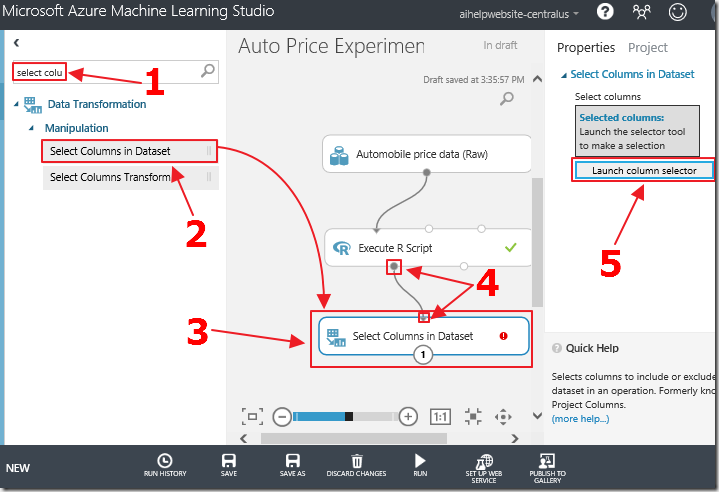
Task: Click the canvas search magnifier icon
Action: (x=507, y=98)
